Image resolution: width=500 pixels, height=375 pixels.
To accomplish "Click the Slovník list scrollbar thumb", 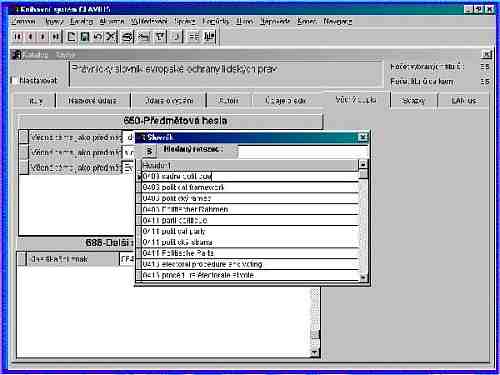I will pyautogui.click(x=363, y=174).
